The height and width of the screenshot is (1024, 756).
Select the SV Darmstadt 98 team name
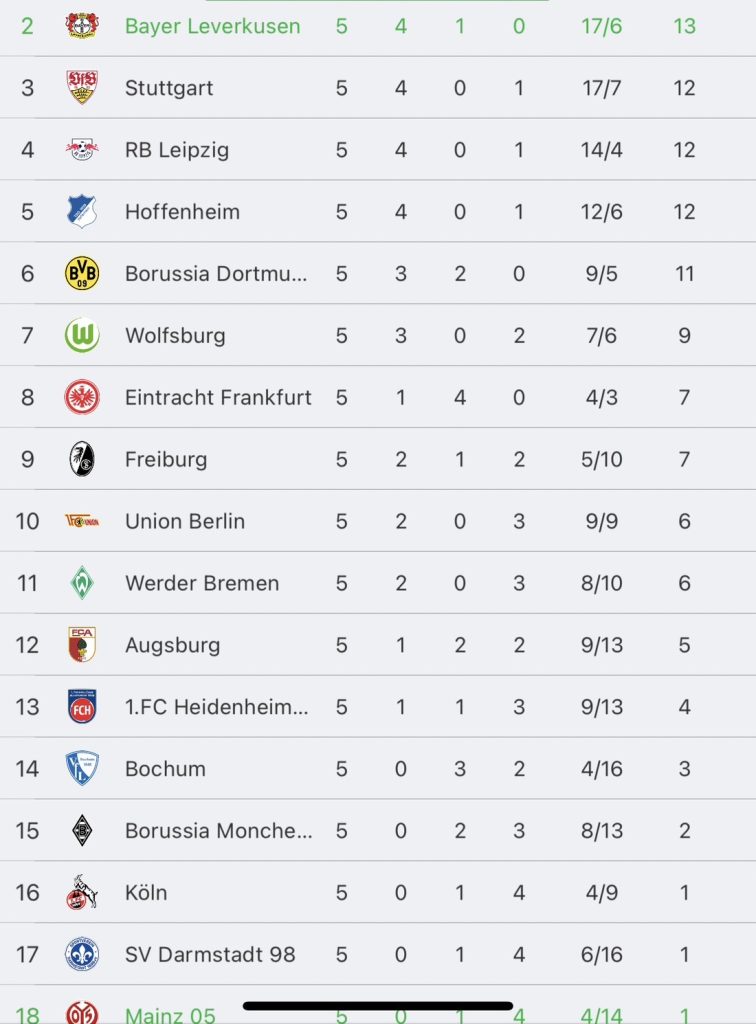point(210,954)
